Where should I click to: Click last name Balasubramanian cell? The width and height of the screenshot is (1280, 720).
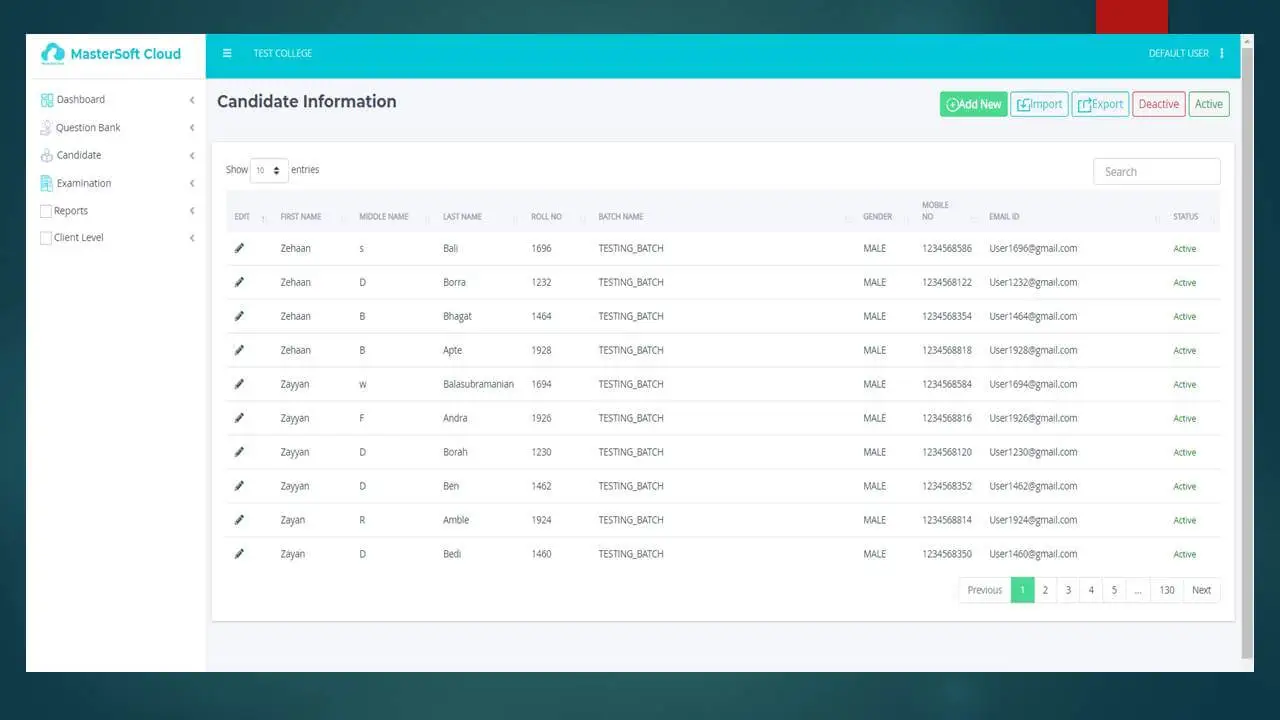479,384
